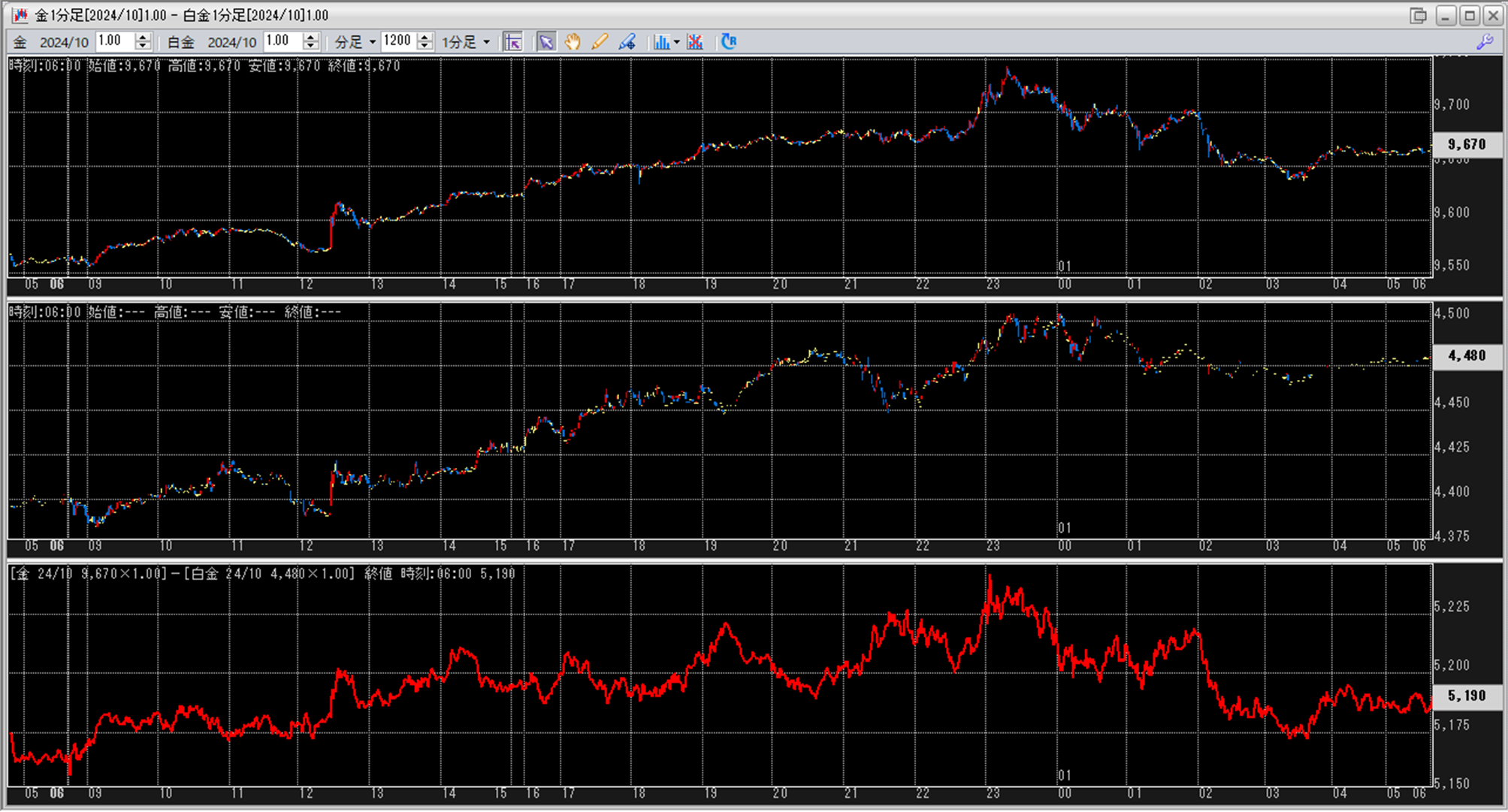Click the delete indicators icon
The image size is (1508, 812).
(x=695, y=42)
